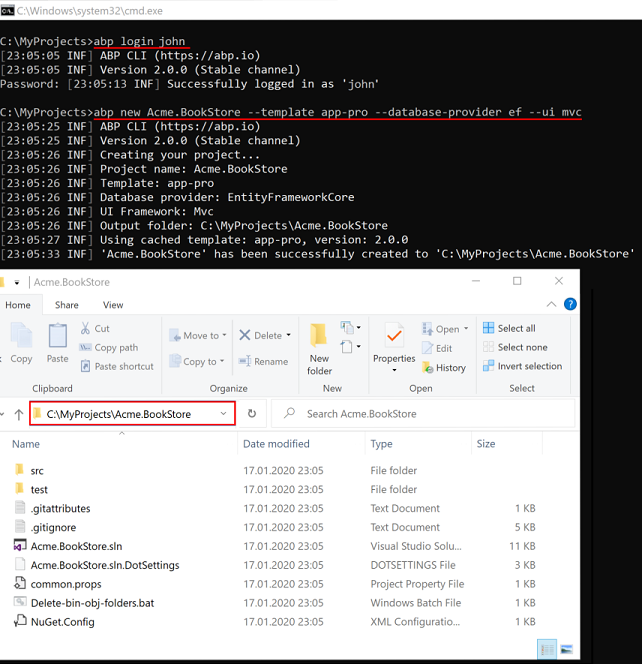Open quick access toolbar customize arrow

point(17,282)
